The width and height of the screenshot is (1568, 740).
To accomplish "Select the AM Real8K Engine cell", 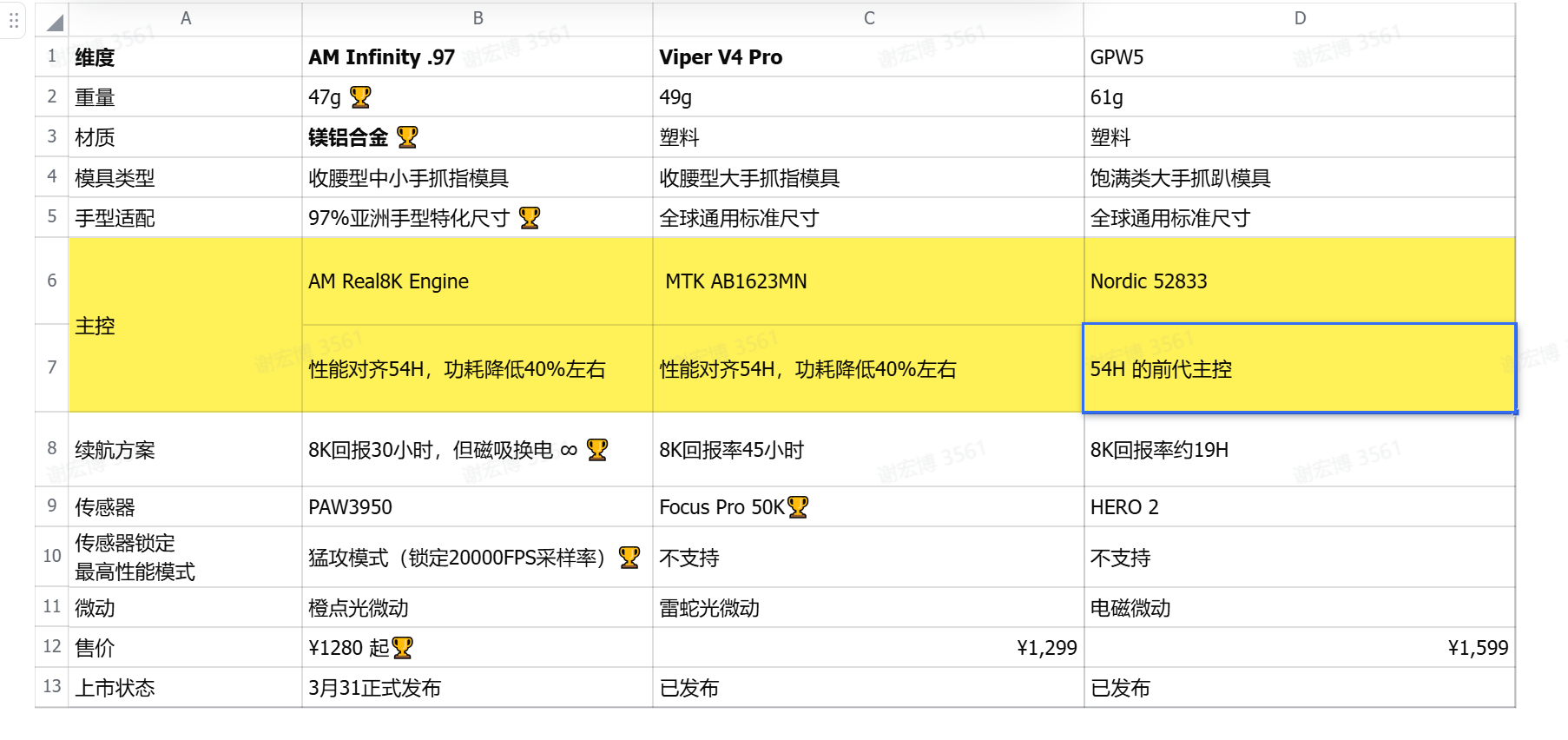I will pyautogui.click(x=478, y=281).
